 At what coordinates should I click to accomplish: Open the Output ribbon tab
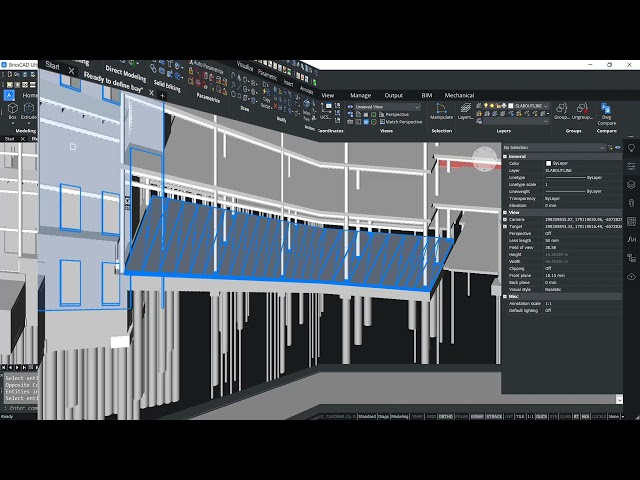click(393, 95)
